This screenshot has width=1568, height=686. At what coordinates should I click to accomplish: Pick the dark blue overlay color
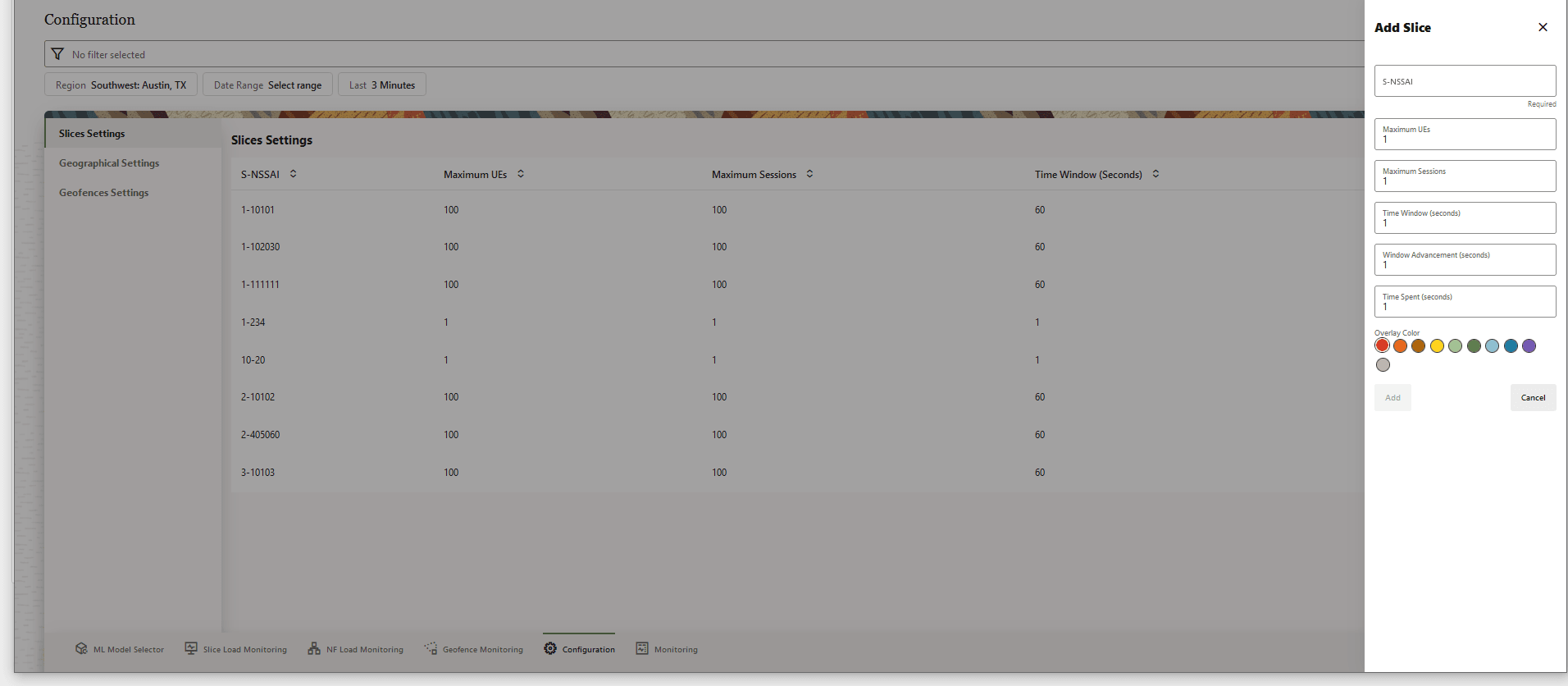1511,345
